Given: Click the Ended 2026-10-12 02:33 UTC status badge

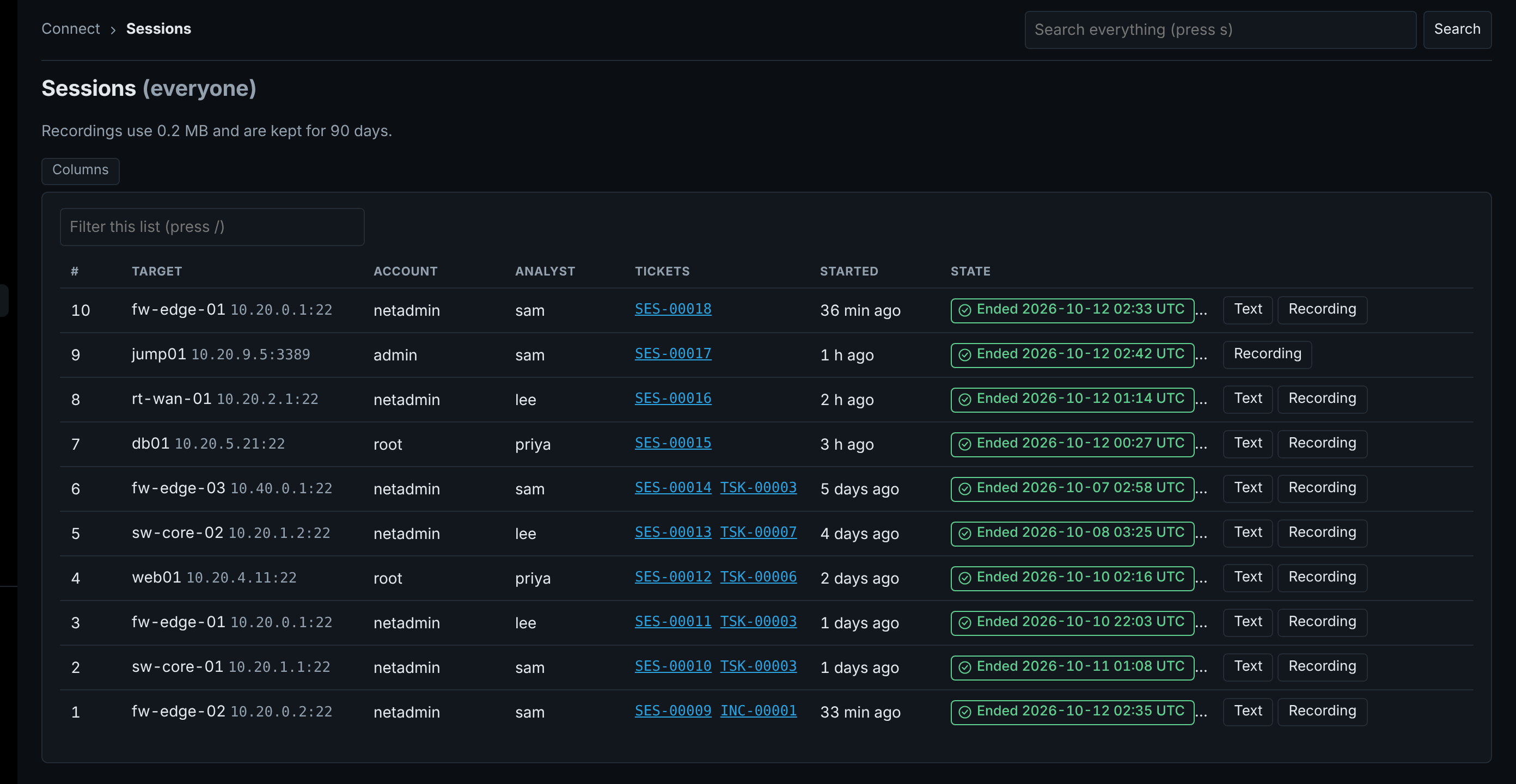Looking at the screenshot, I should tap(1072, 310).
